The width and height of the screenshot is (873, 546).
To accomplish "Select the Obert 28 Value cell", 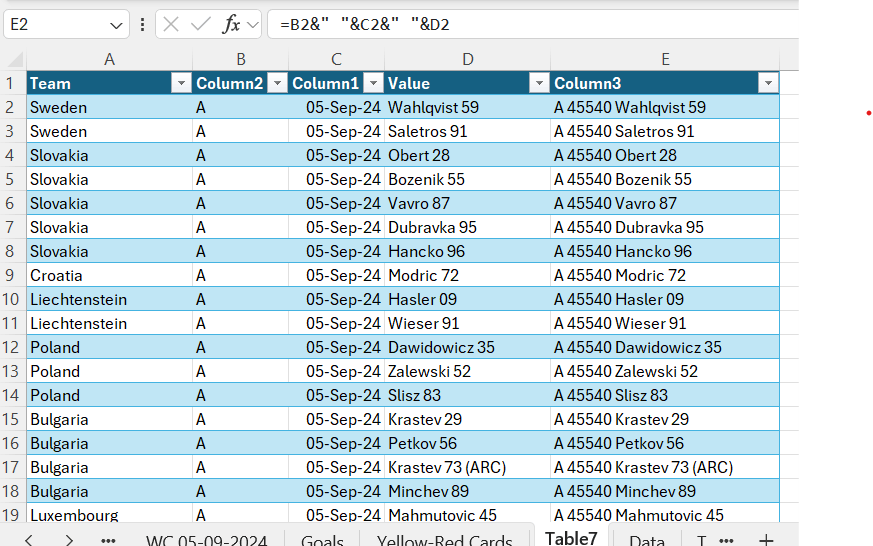I will [x=467, y=155].
